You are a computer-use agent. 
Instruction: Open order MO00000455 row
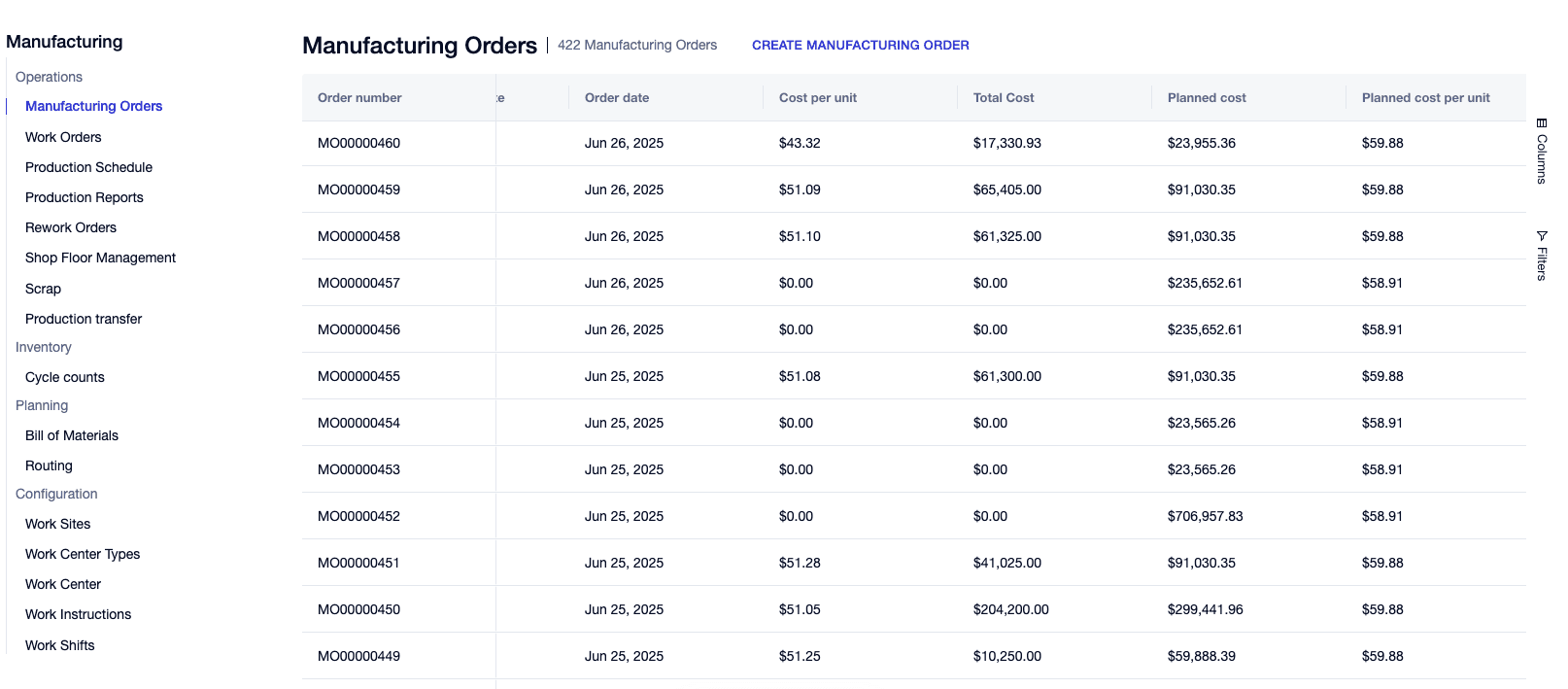pyautogui.click(x=358, y=376)
